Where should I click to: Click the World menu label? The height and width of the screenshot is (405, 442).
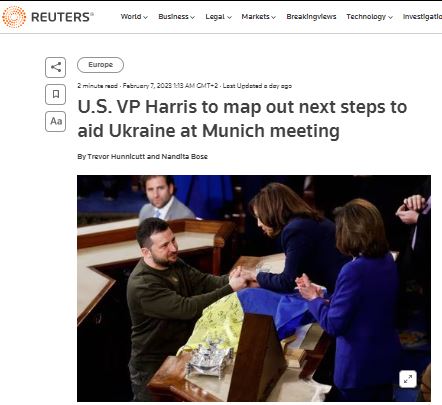[131, 17]
